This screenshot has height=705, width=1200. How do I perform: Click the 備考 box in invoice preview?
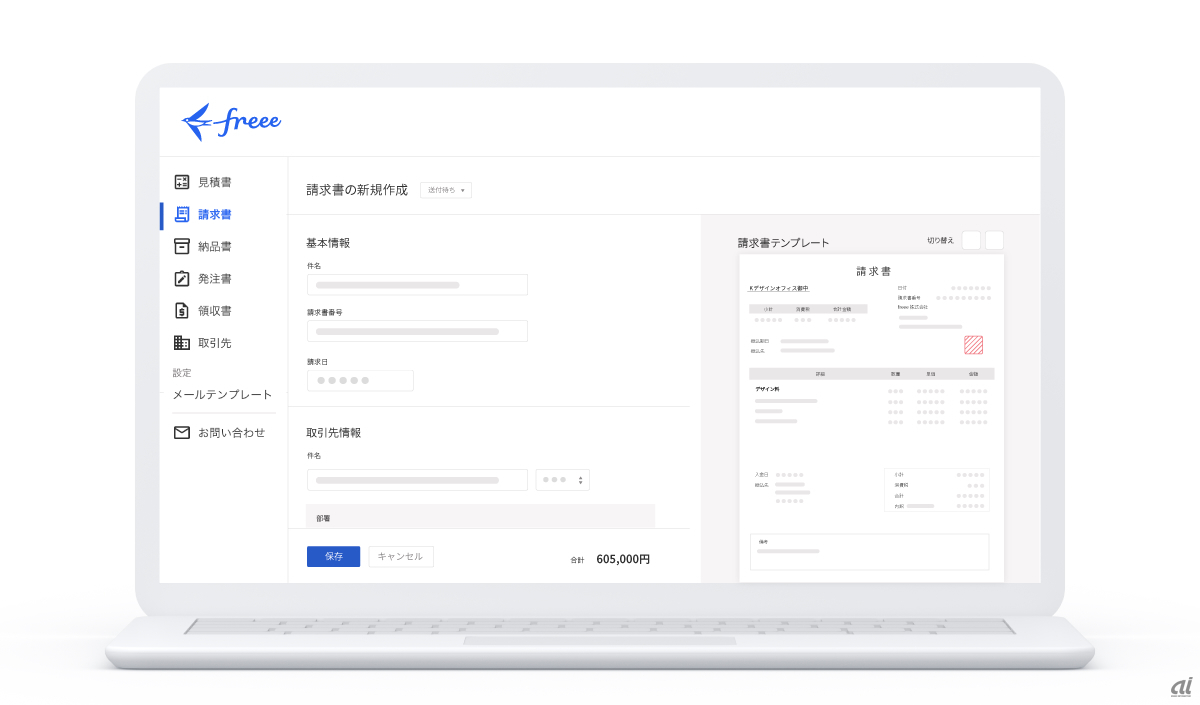[869, 552]
